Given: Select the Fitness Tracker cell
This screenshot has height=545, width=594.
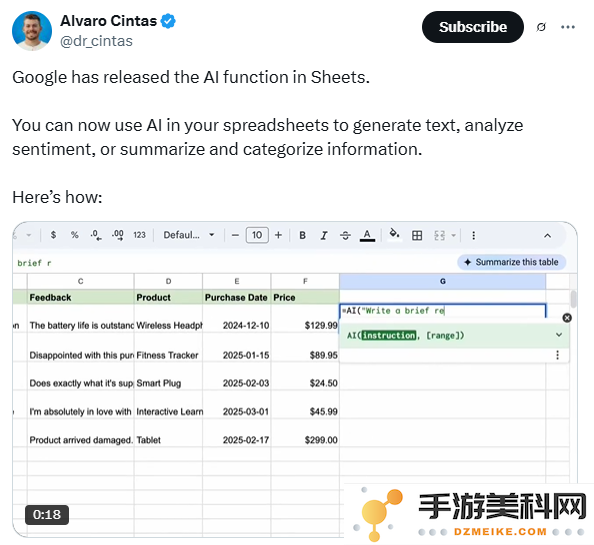Looking at the screenshot, I should pyautogui.click(x=168, y=348).
